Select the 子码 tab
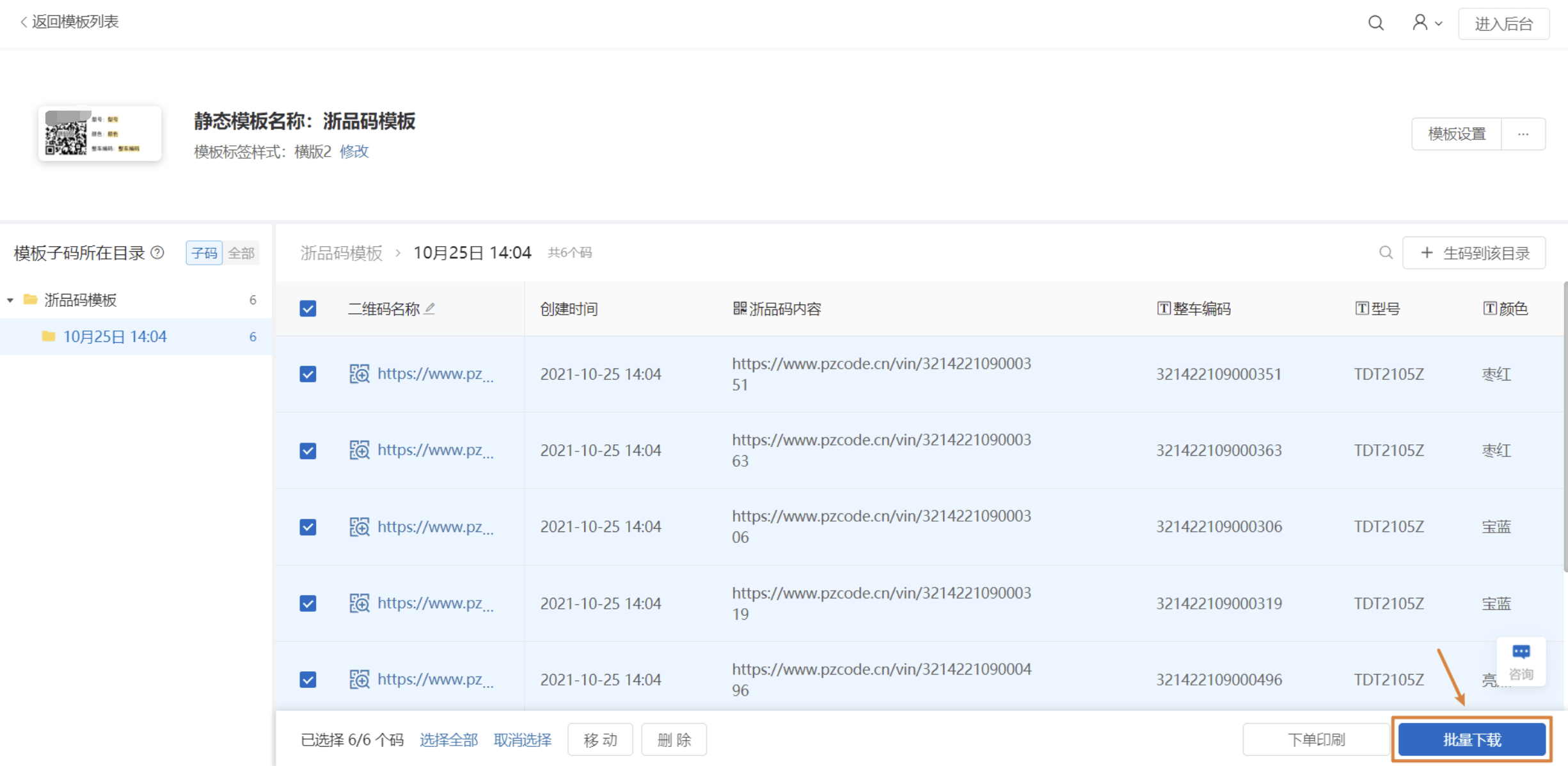This screenshot has height=766, width=1568. 204,253
